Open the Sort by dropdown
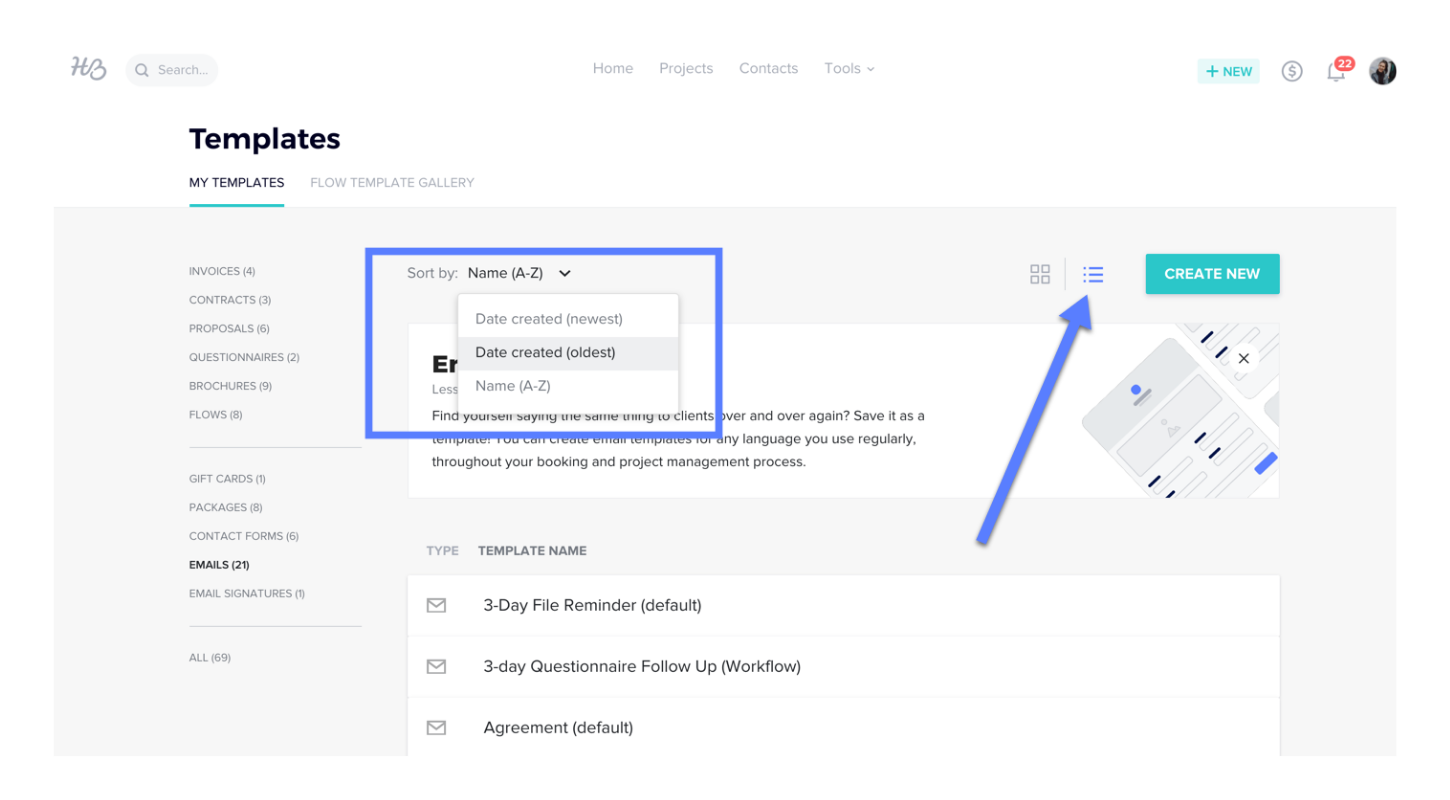Image resolution: width=1450 pixels, height=800 pixels. click(x=519, y=273)
